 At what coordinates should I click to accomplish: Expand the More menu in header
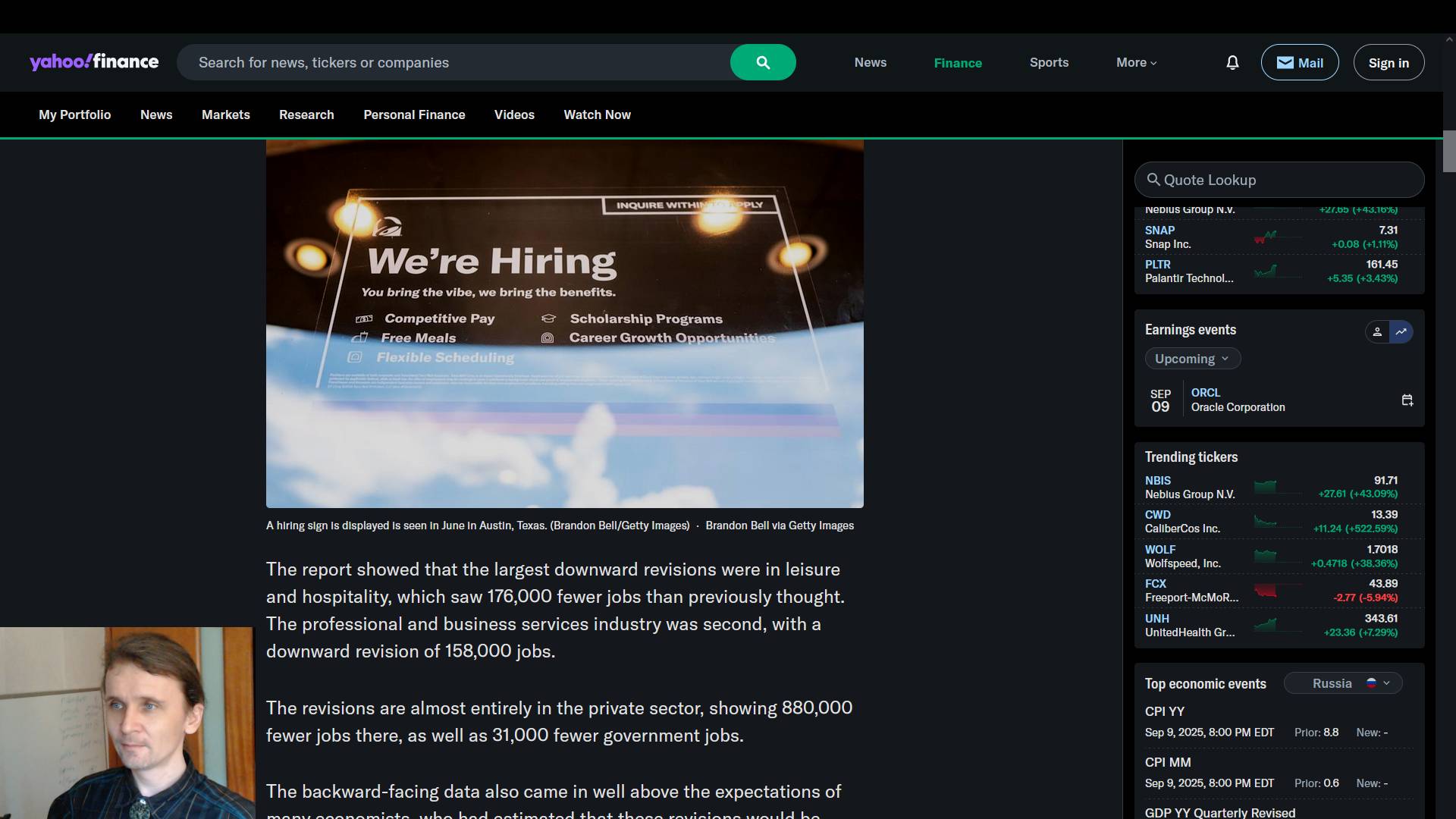tap(1136, 63)
